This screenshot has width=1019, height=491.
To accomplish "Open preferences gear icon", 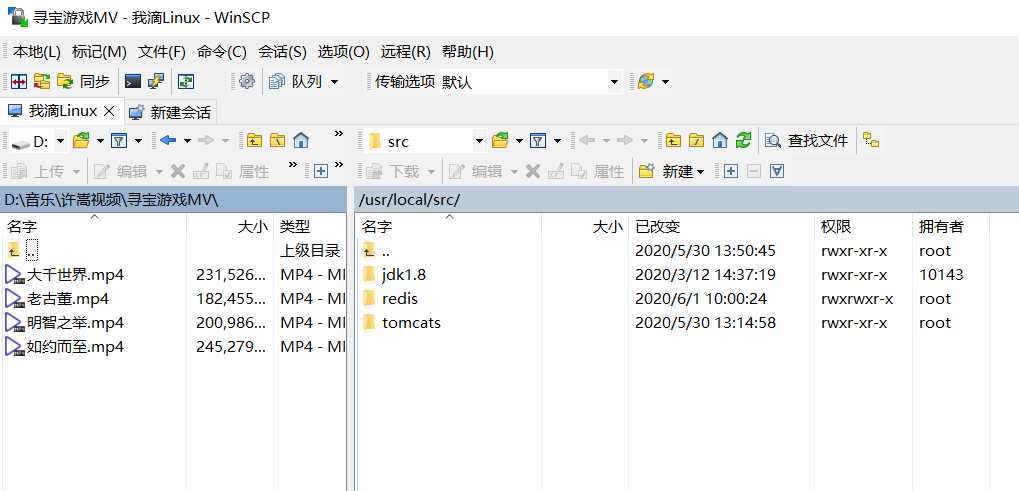I will 246,81.
